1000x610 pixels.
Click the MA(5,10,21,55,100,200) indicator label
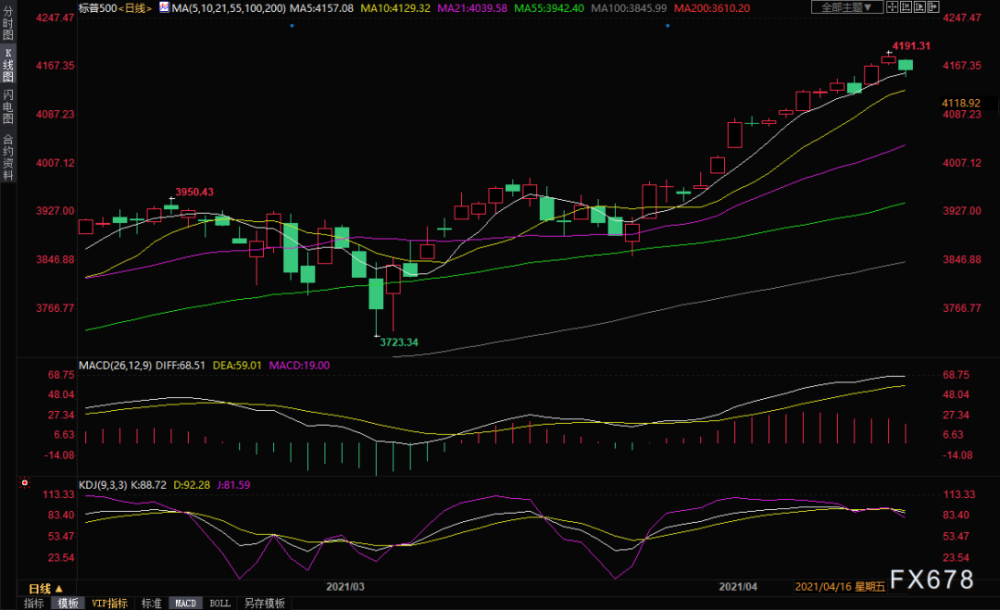tap(228, 8)
